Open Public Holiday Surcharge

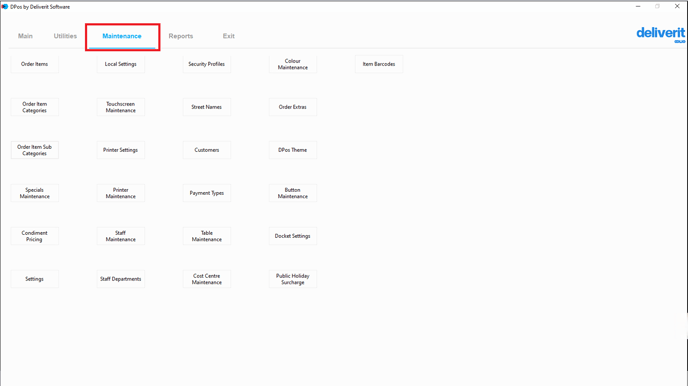[293, 279]
